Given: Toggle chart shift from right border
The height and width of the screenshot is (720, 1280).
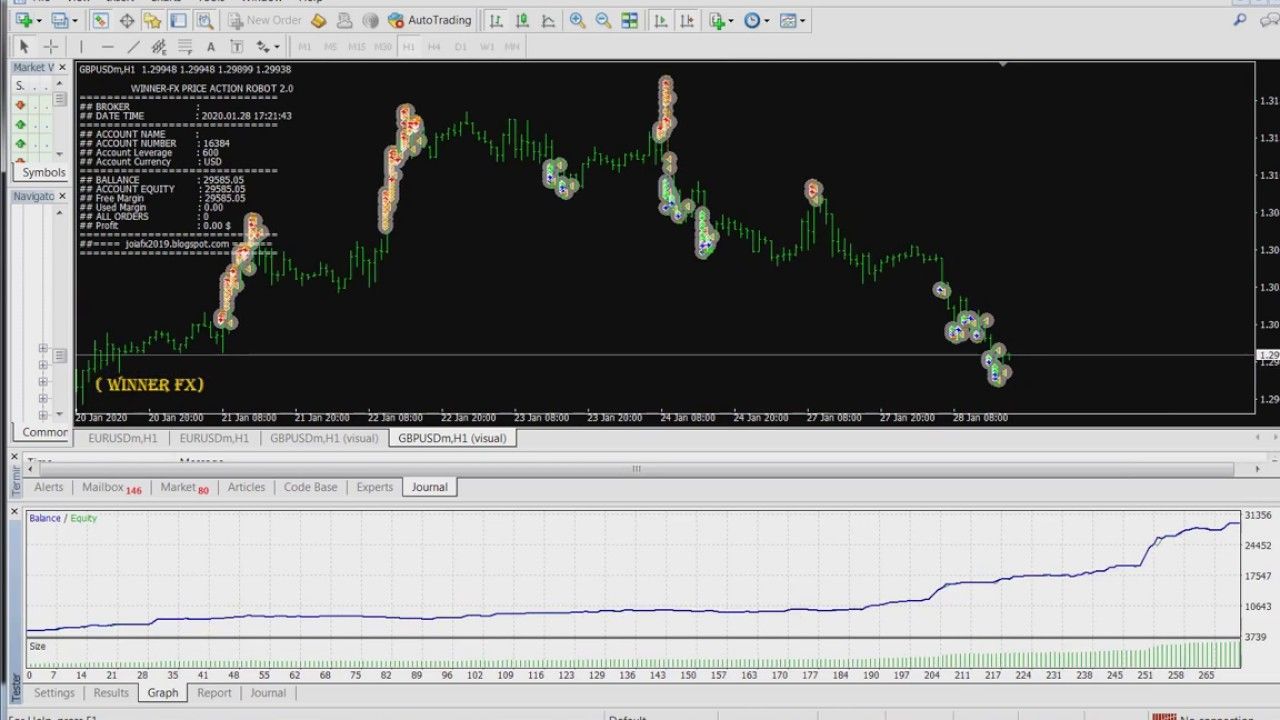Looking at the screenshot, I should click(x=687, y=20).
